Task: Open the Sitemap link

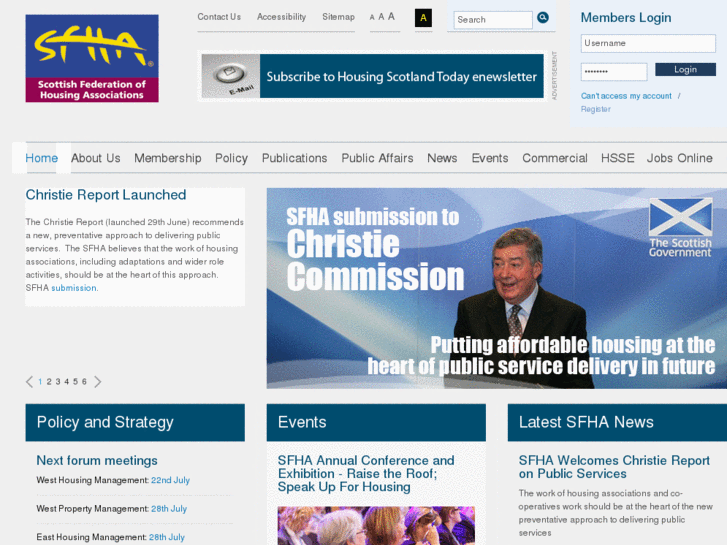Action: click(338, 17)
